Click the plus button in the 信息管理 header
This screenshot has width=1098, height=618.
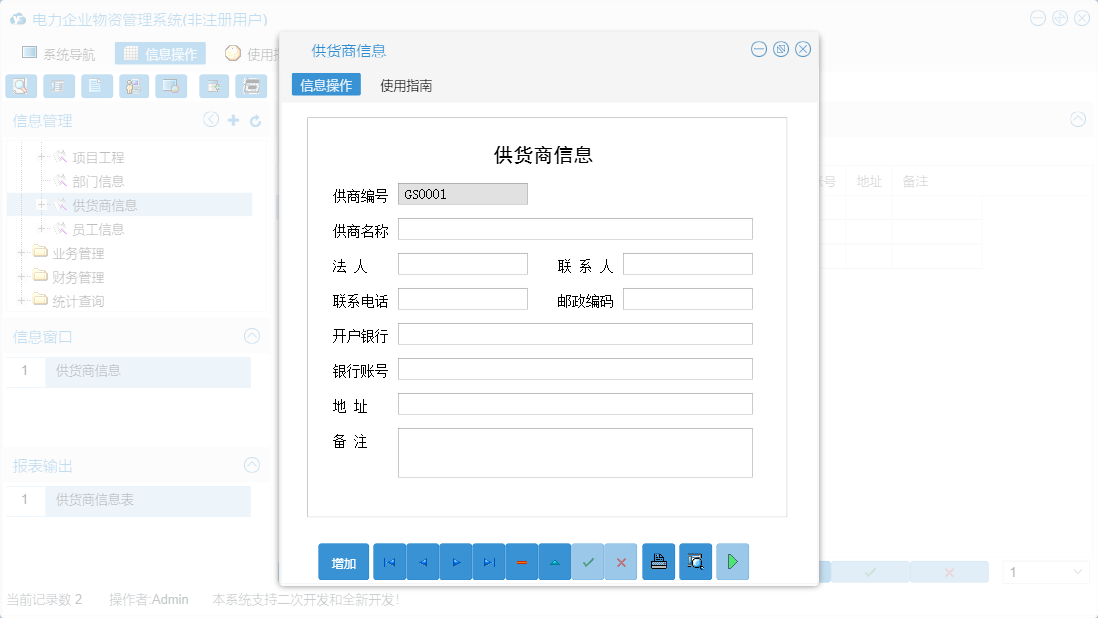[x=234, y=119]
